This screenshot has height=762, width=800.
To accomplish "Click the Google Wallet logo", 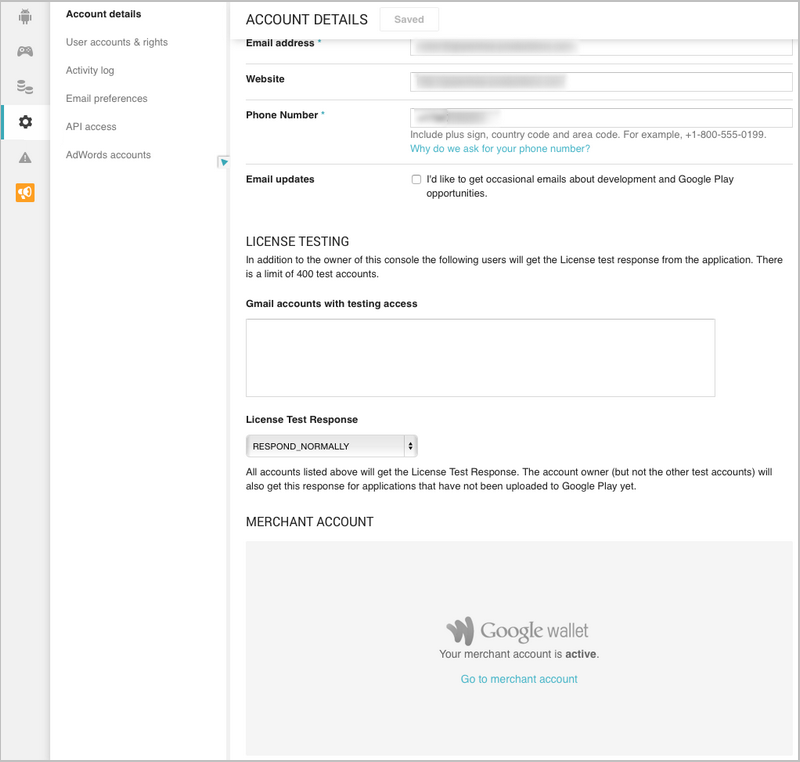I will [x=518, y=631].
